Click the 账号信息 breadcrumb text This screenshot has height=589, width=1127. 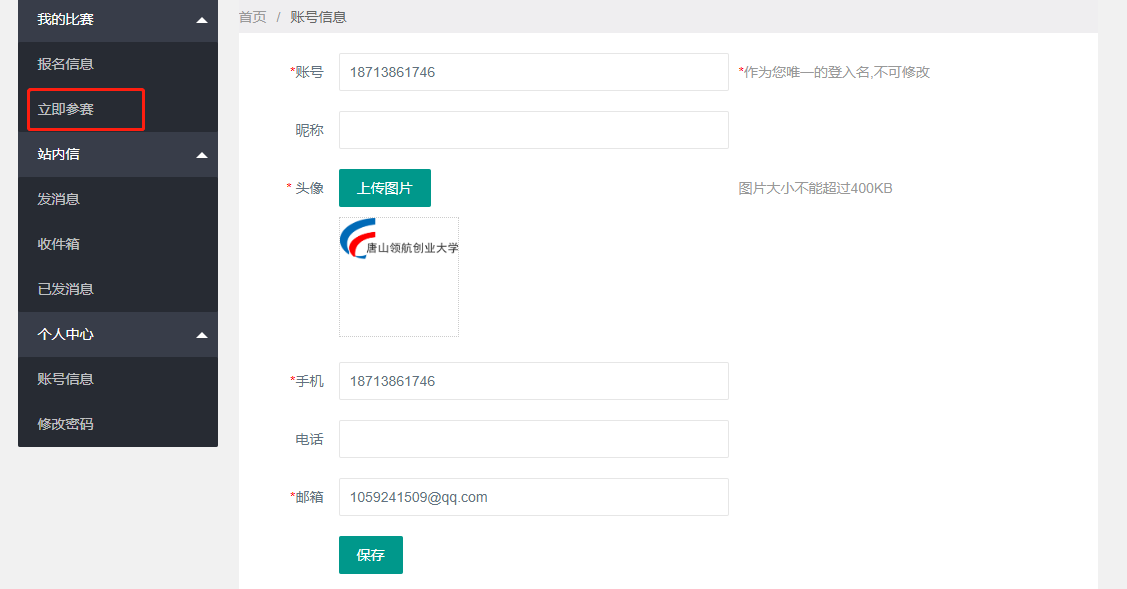tap(319, 17)
